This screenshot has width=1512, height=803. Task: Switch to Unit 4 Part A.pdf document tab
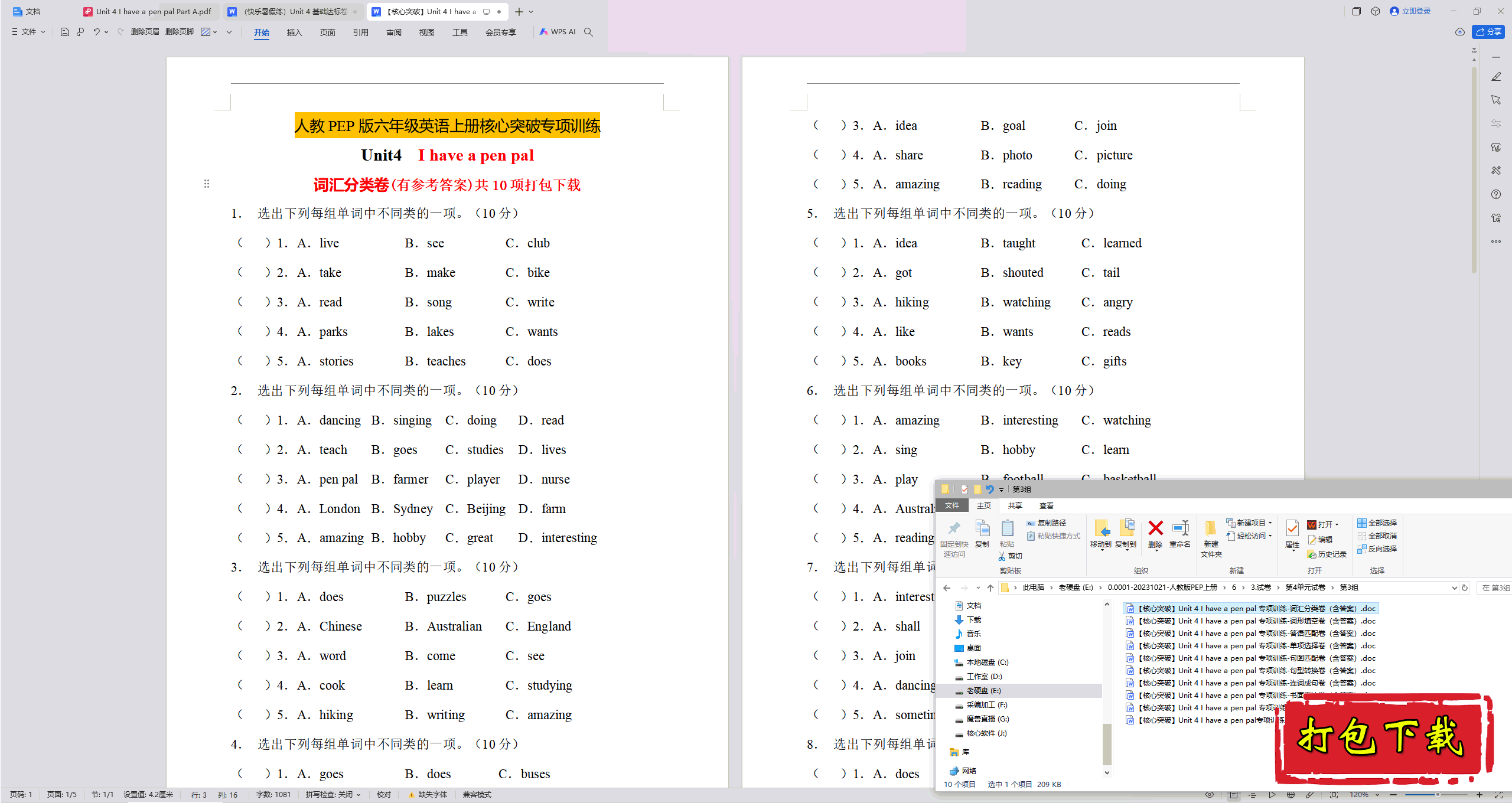147,12
